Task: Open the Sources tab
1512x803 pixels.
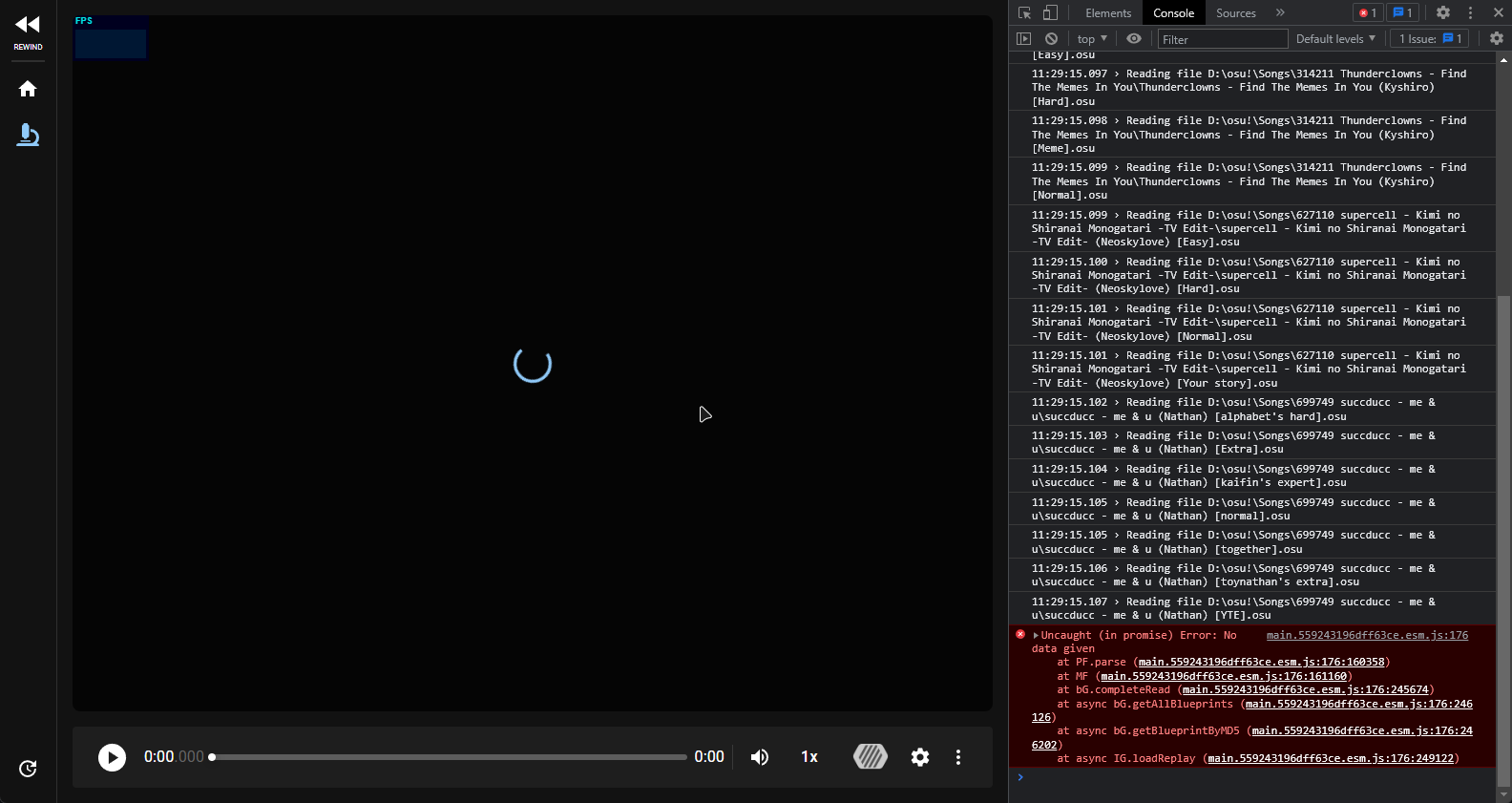Action: (1236, 12)
